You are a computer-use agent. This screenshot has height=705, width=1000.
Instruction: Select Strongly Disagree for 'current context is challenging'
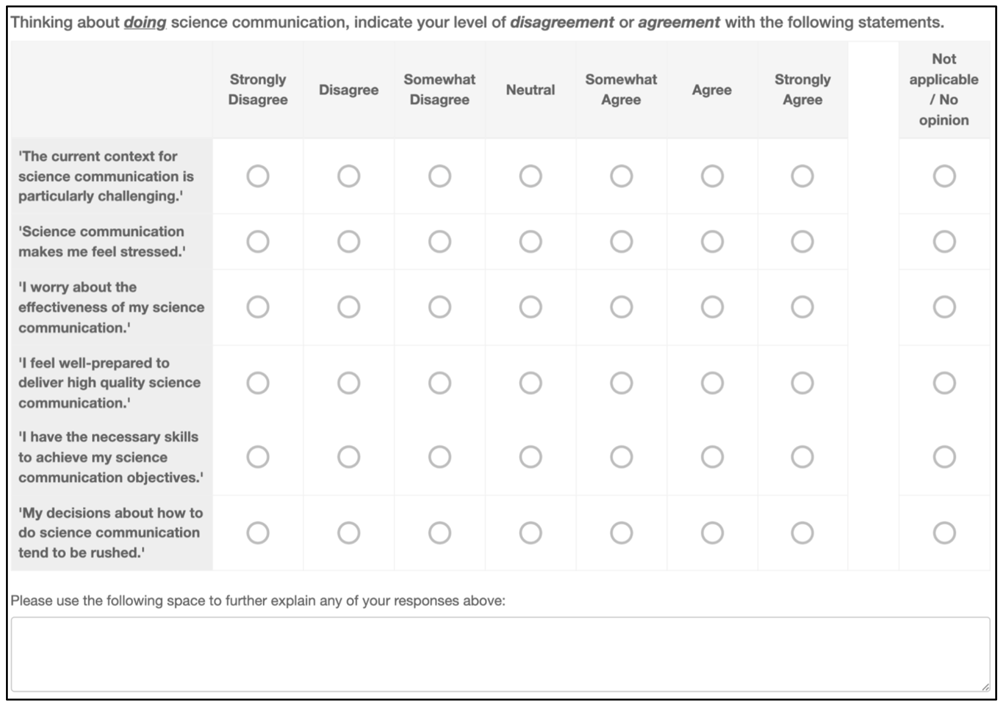[258, 176]
